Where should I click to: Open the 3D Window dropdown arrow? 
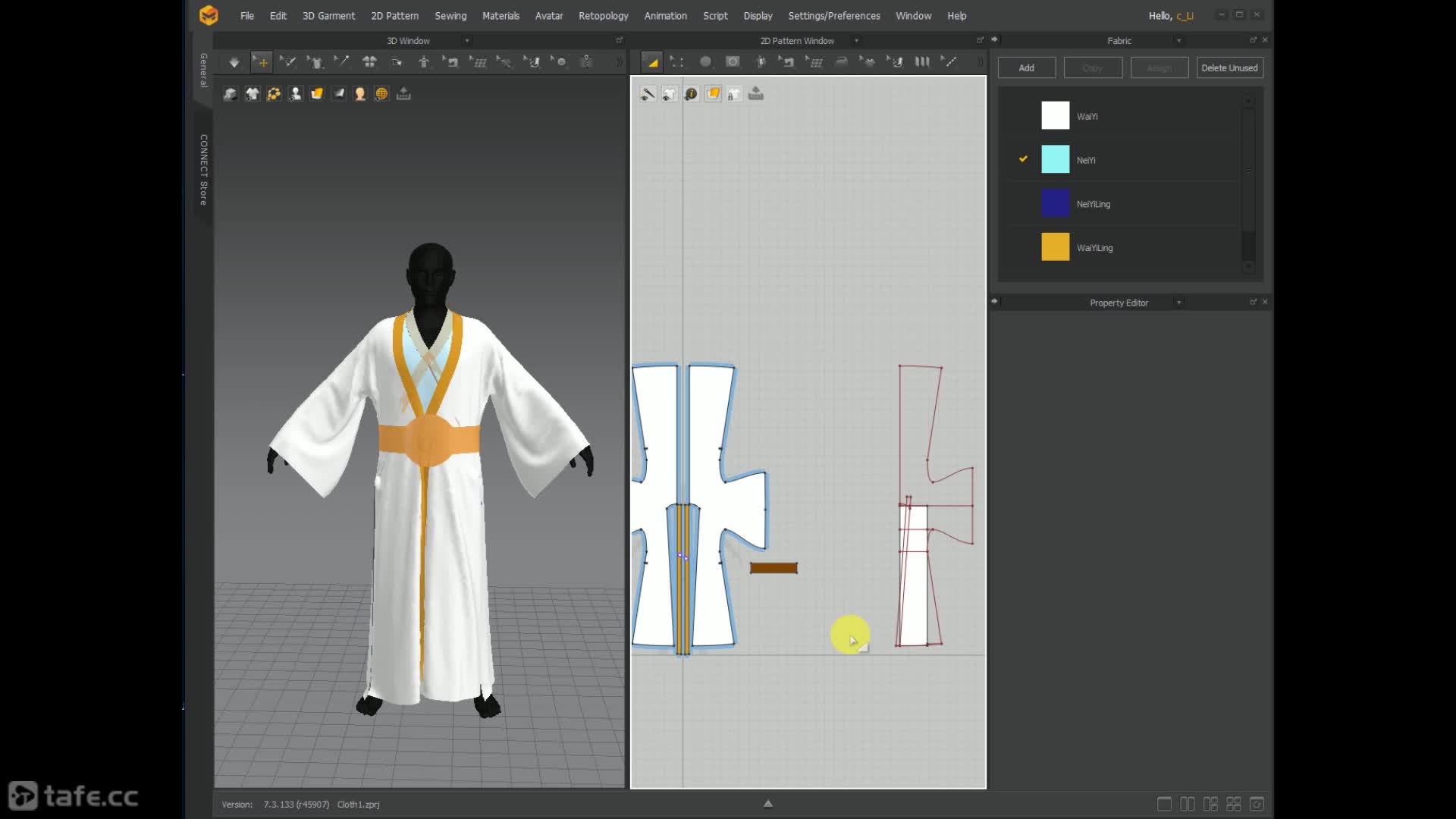[x=467, y=41]
